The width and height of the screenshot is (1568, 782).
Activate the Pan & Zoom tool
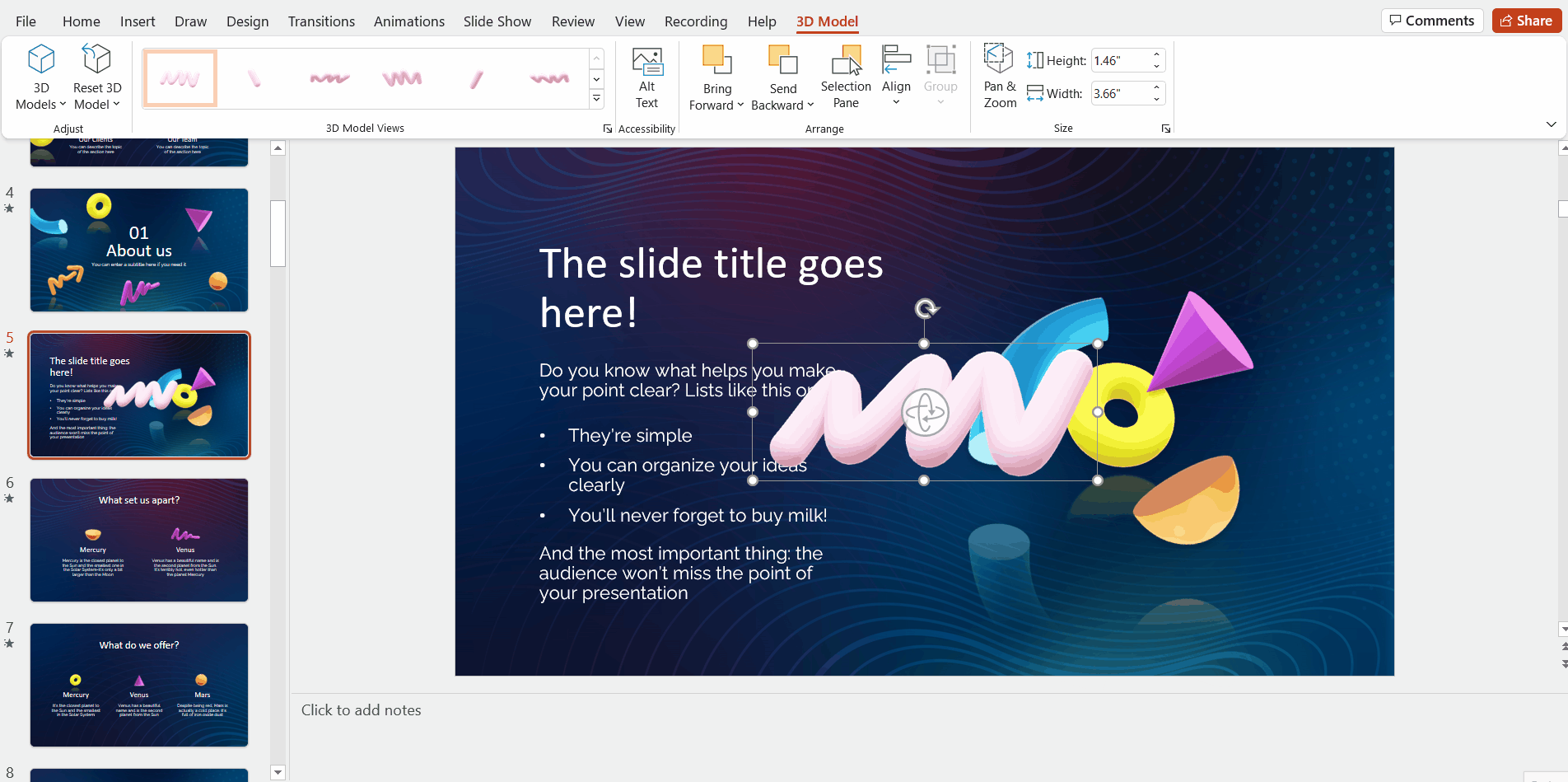coord(1000,77)
